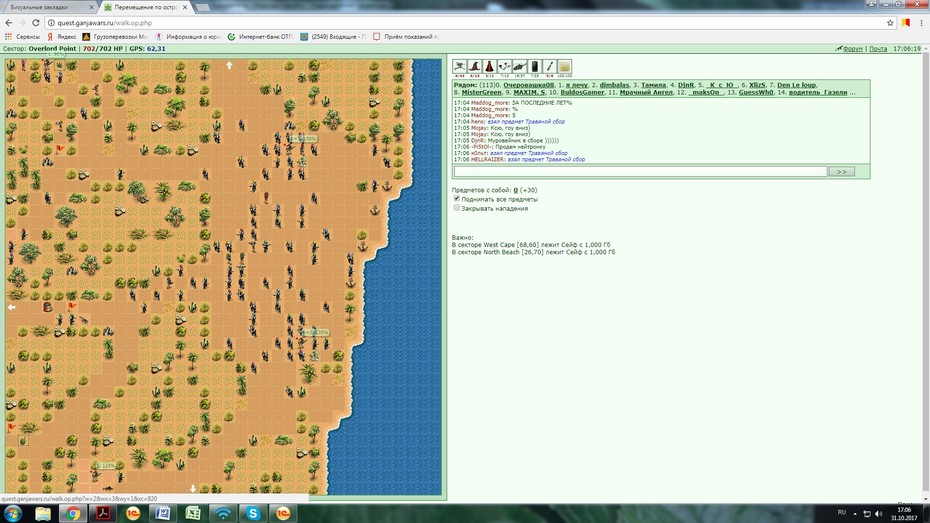The width and height of the screenshot is (930, 523).
Task: Move north using the white up arrow
Action: (x=230, y=65)
